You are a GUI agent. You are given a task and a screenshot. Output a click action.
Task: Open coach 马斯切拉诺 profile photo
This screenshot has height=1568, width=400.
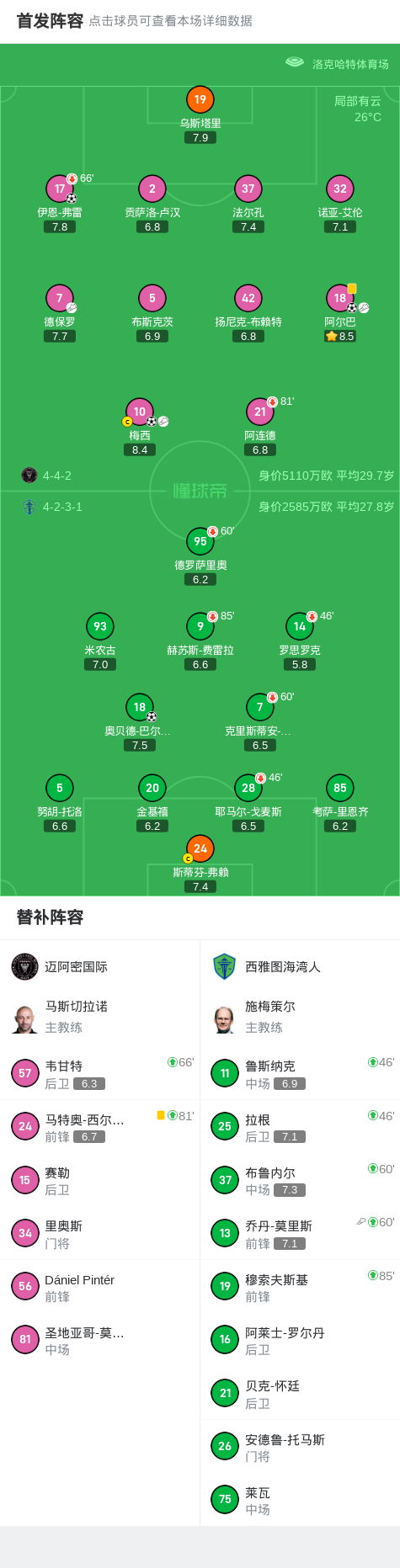tap(25, 1018)
